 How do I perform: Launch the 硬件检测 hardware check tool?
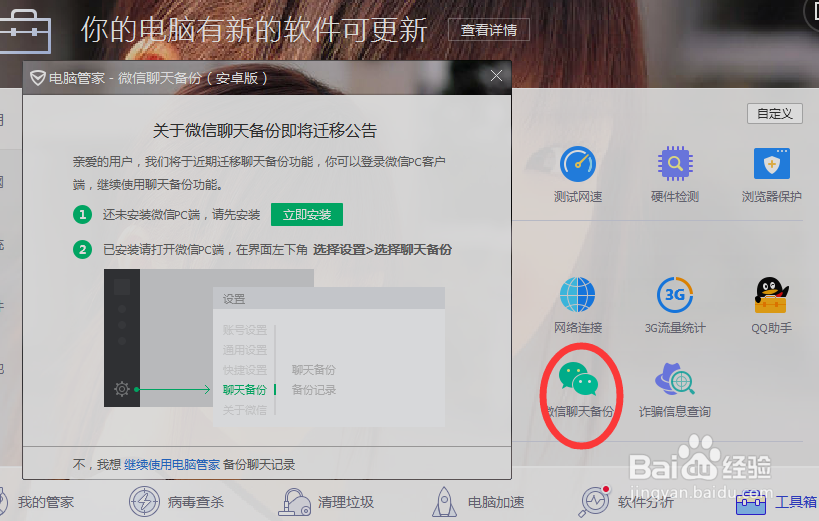[675, 175]
